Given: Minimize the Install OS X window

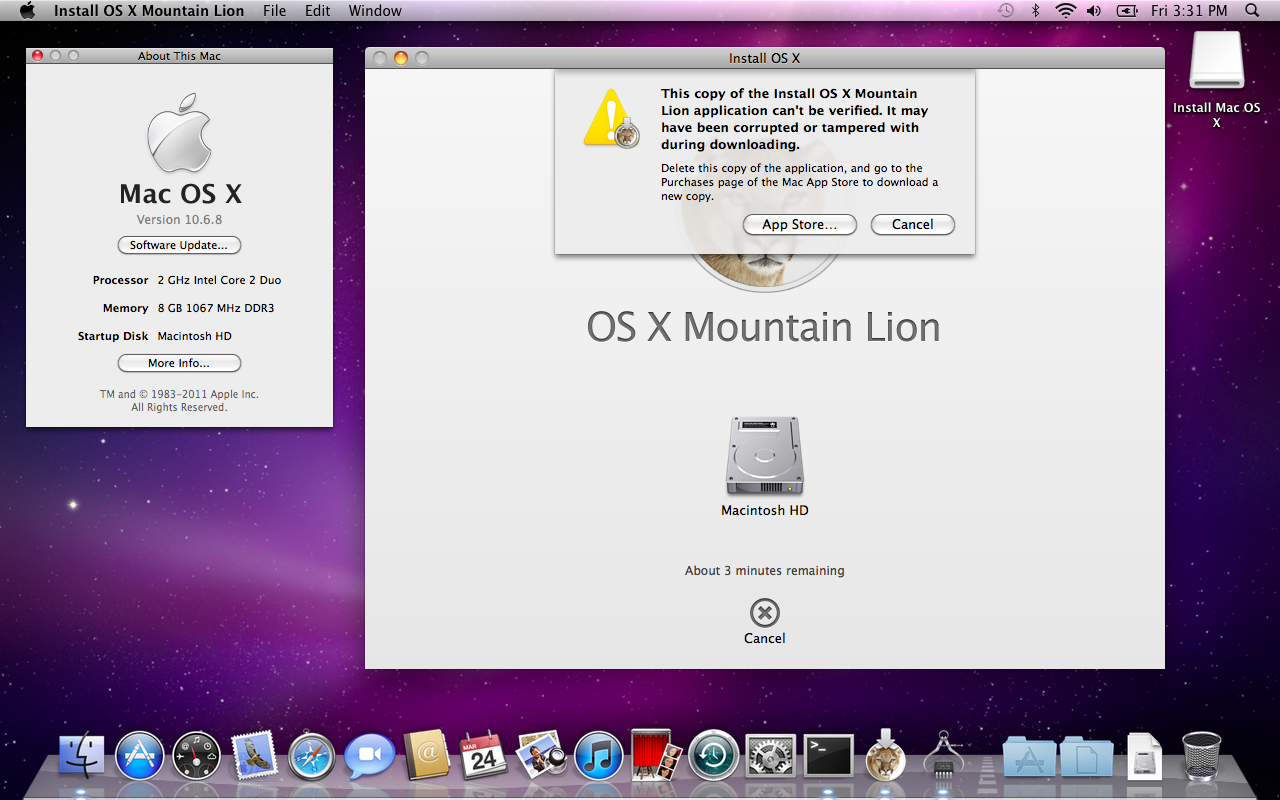Looking at the screenshot, I should point(401,58).
